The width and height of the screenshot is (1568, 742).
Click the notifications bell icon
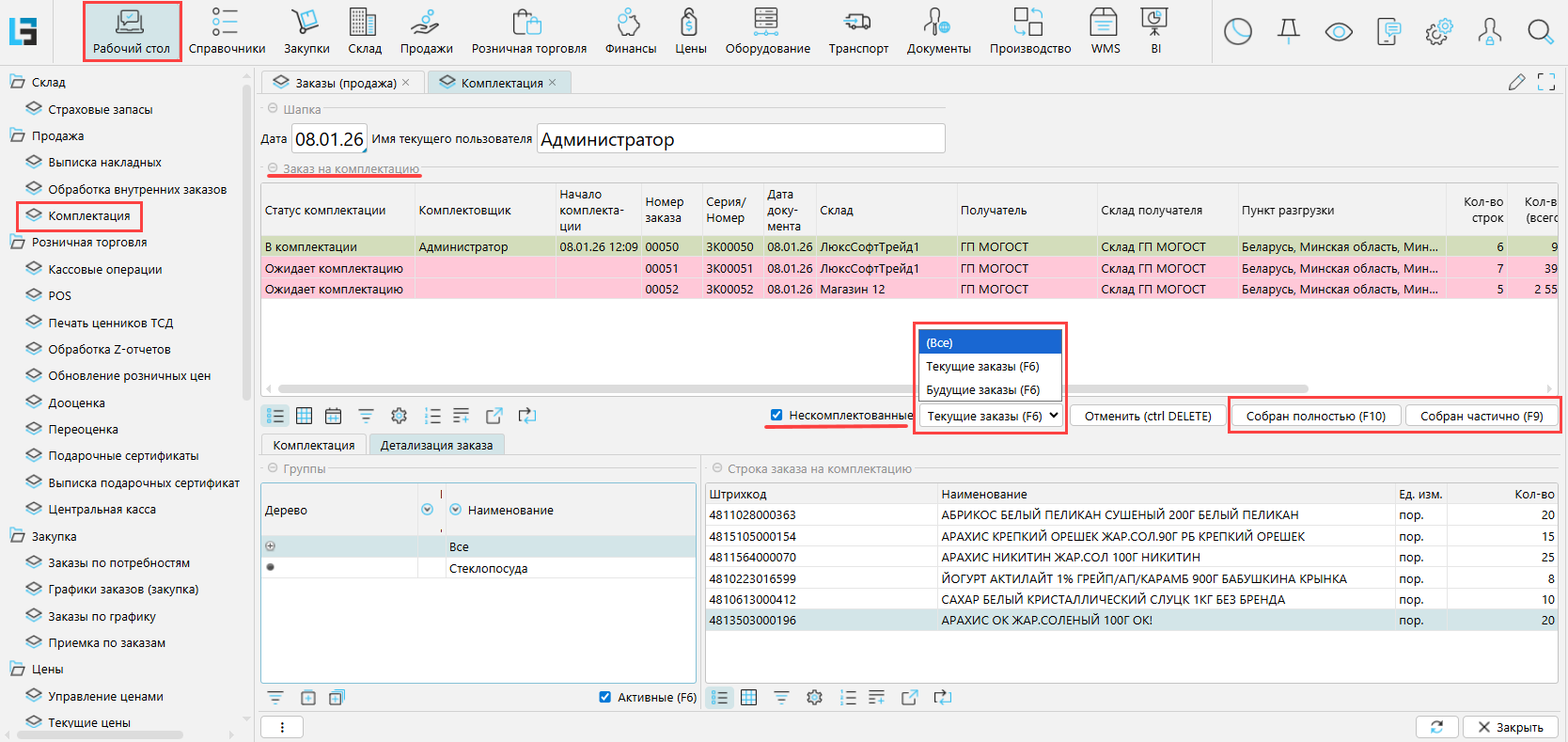tap(1289, 32)
